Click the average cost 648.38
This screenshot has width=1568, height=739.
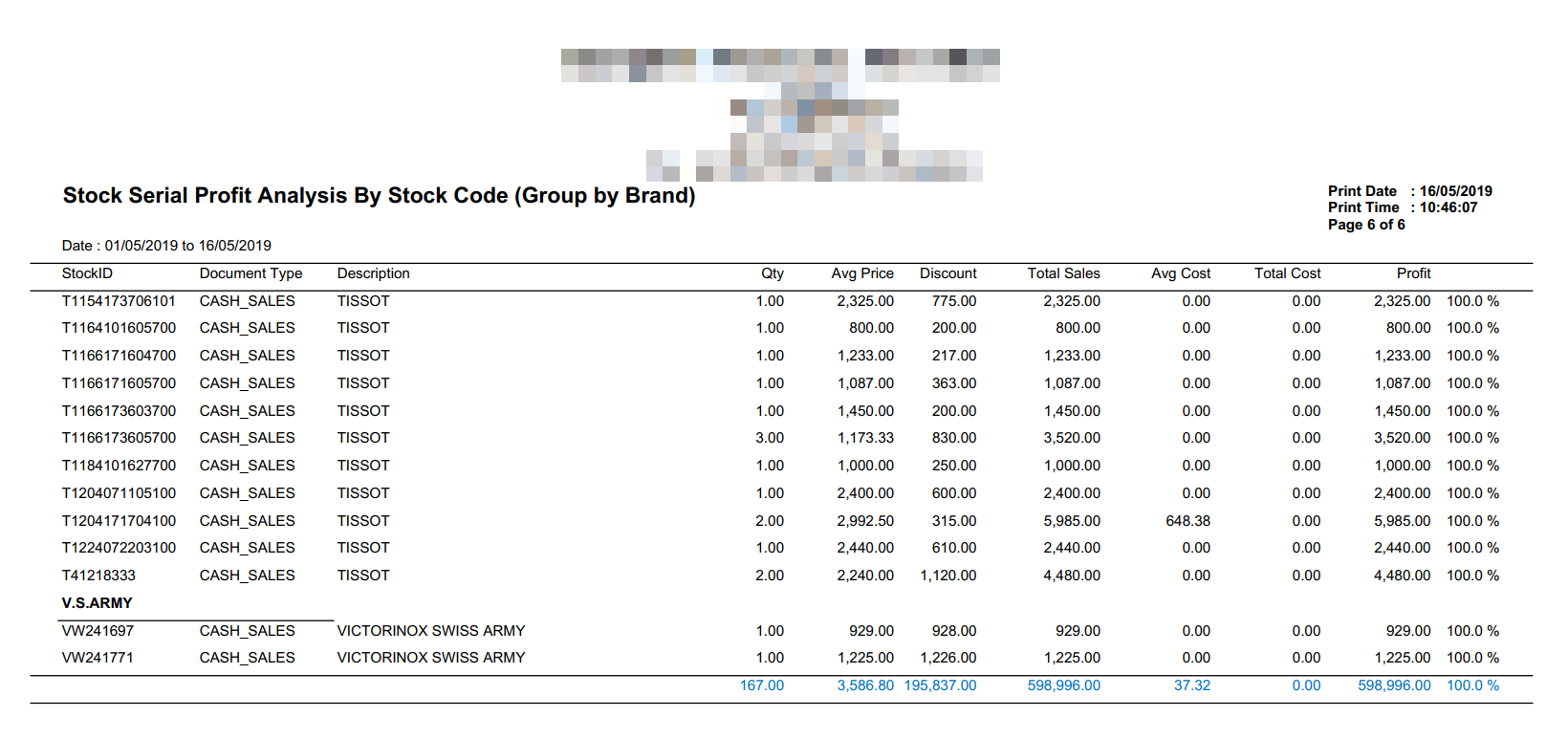1188,521
